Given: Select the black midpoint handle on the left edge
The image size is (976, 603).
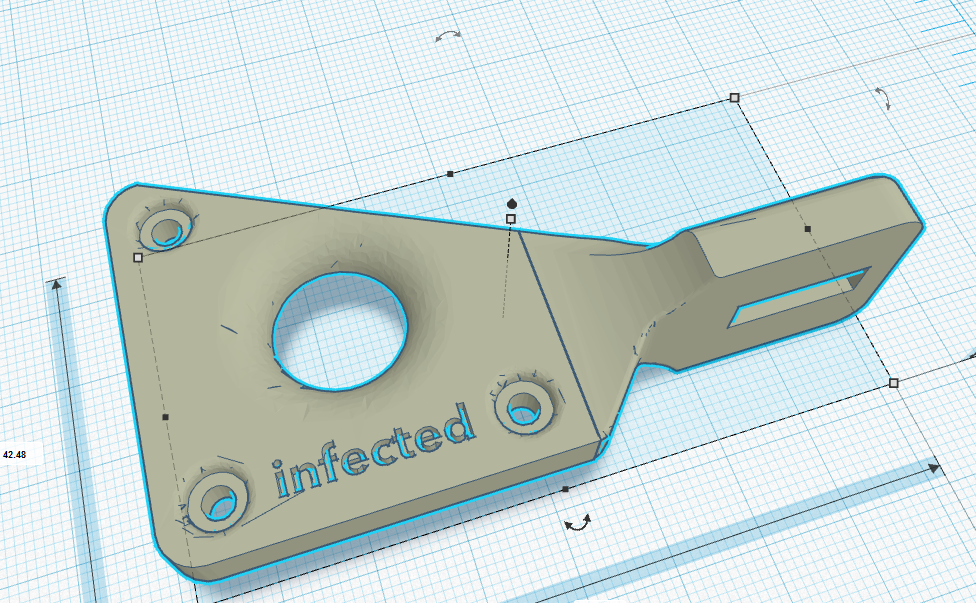Looking at the screenshot, I should coord(165,417).
